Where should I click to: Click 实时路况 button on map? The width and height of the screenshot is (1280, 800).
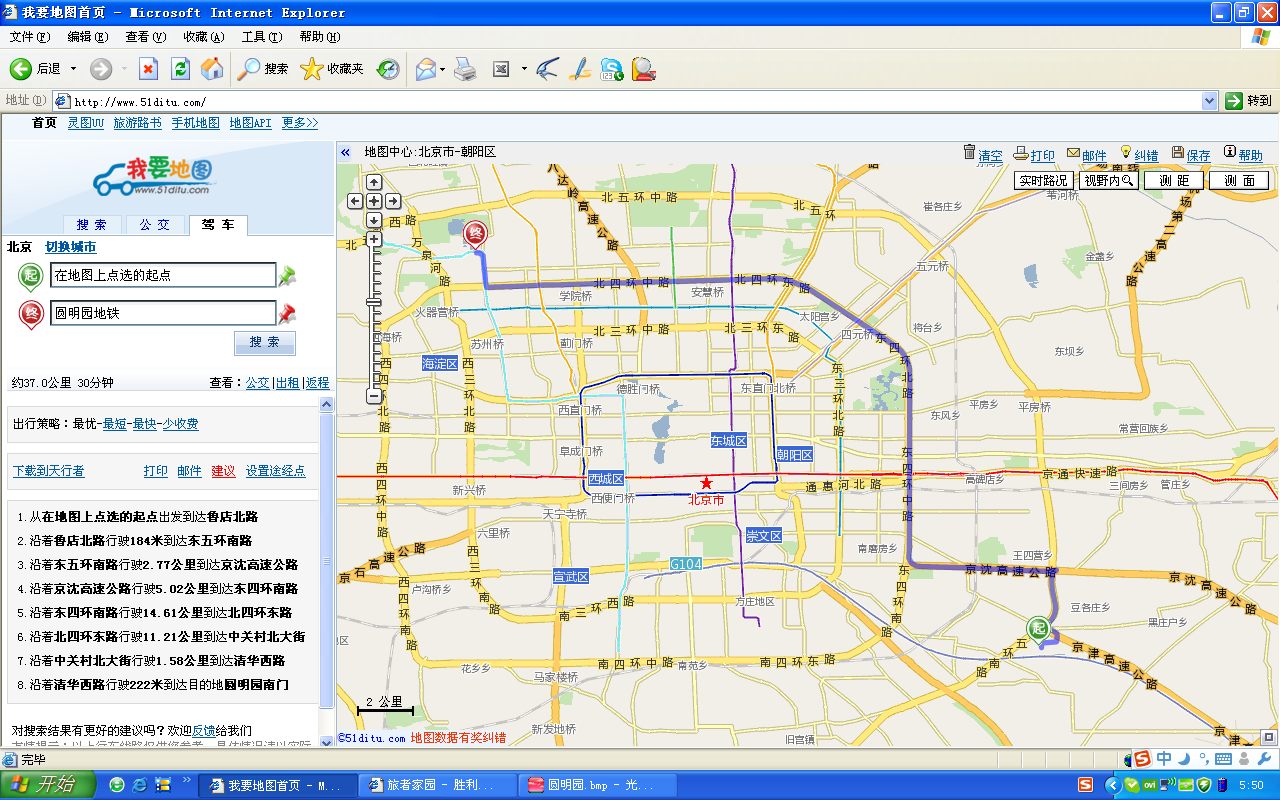[x=1044, y=181]
